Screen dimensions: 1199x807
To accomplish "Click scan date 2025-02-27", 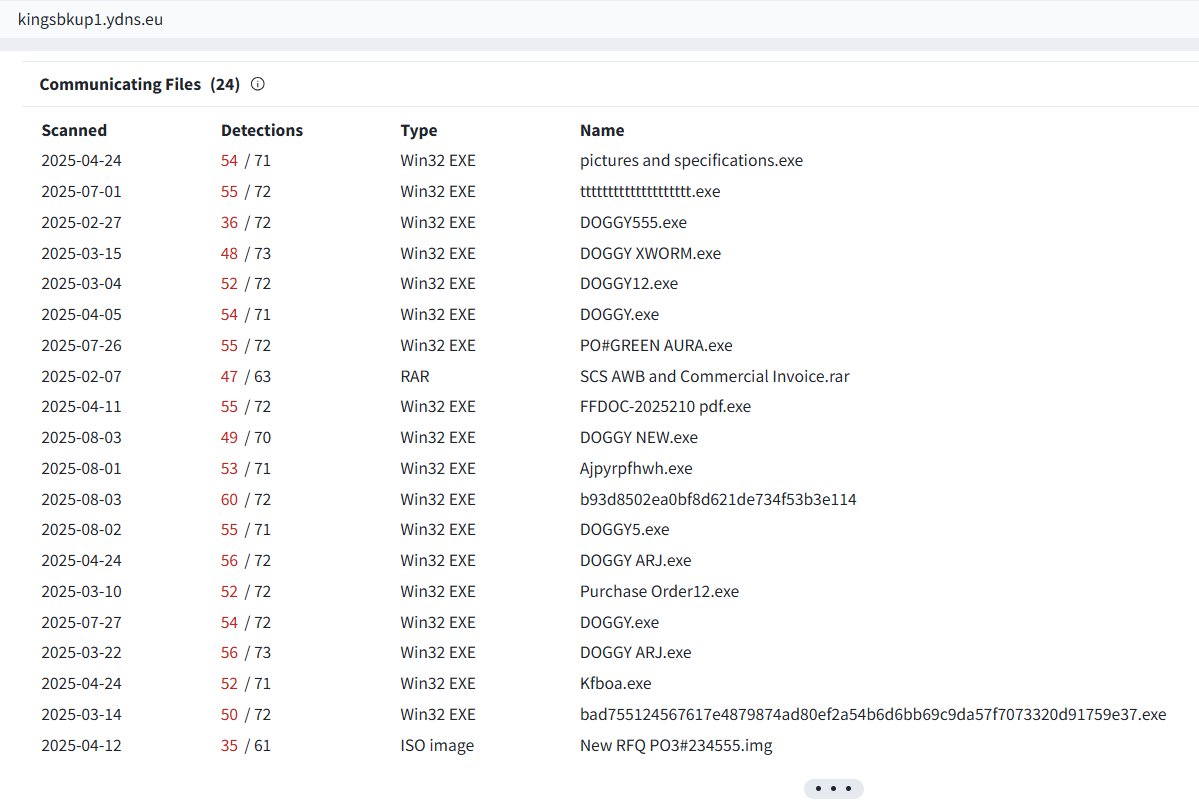I will click(x=81, y=223).
